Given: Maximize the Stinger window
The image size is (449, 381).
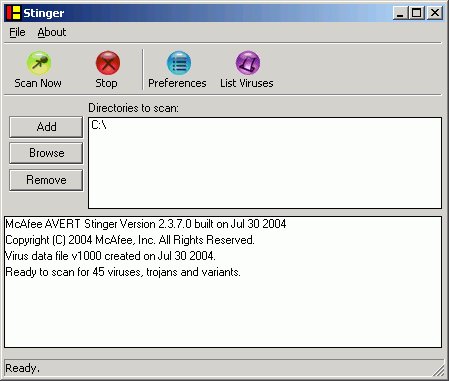Looking at the screenshot, I should click(416, 13).
